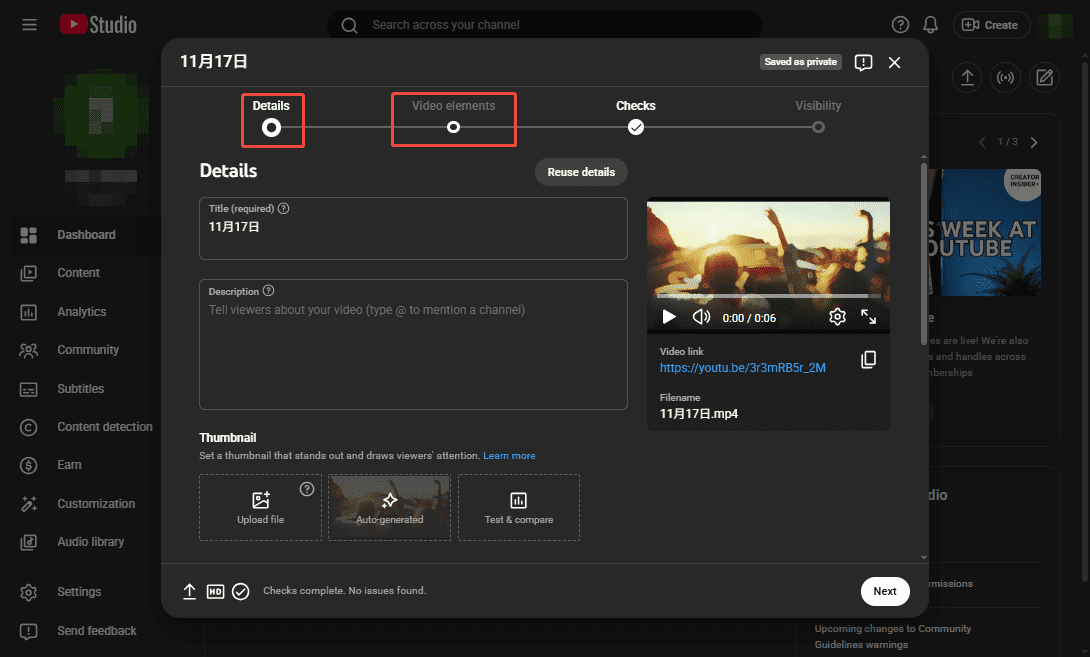Click the feedback icon in the dialog header
This screenshot has width=1090, height=657.
(863, 62)
